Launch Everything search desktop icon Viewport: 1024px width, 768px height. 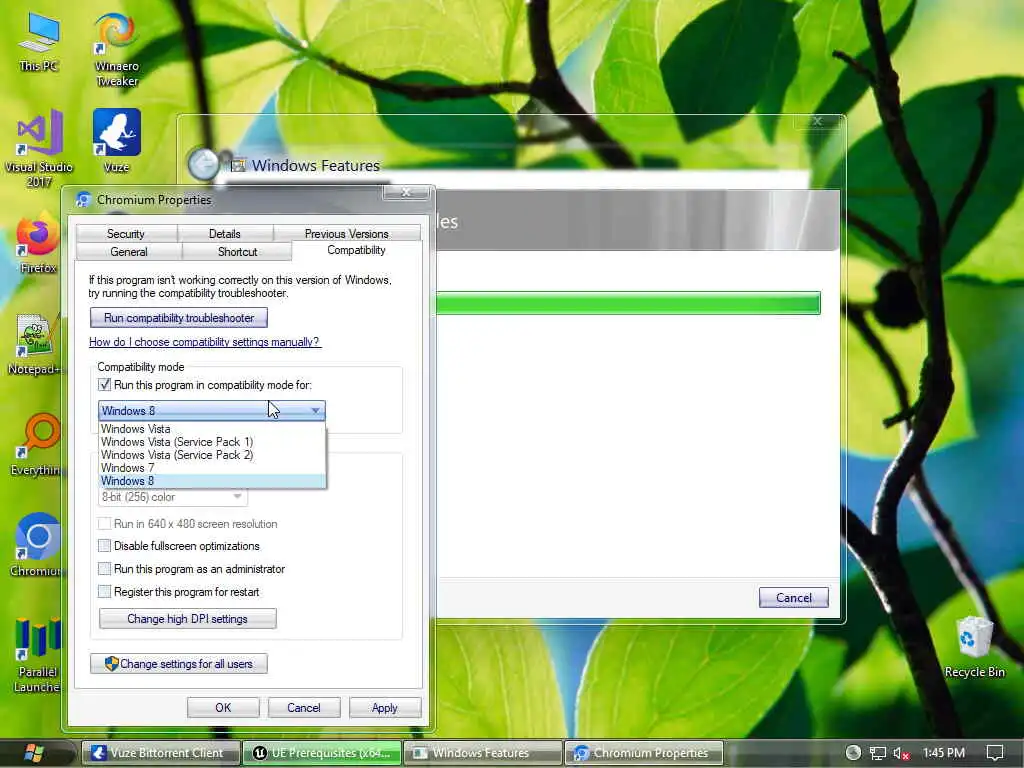point(35,445)
